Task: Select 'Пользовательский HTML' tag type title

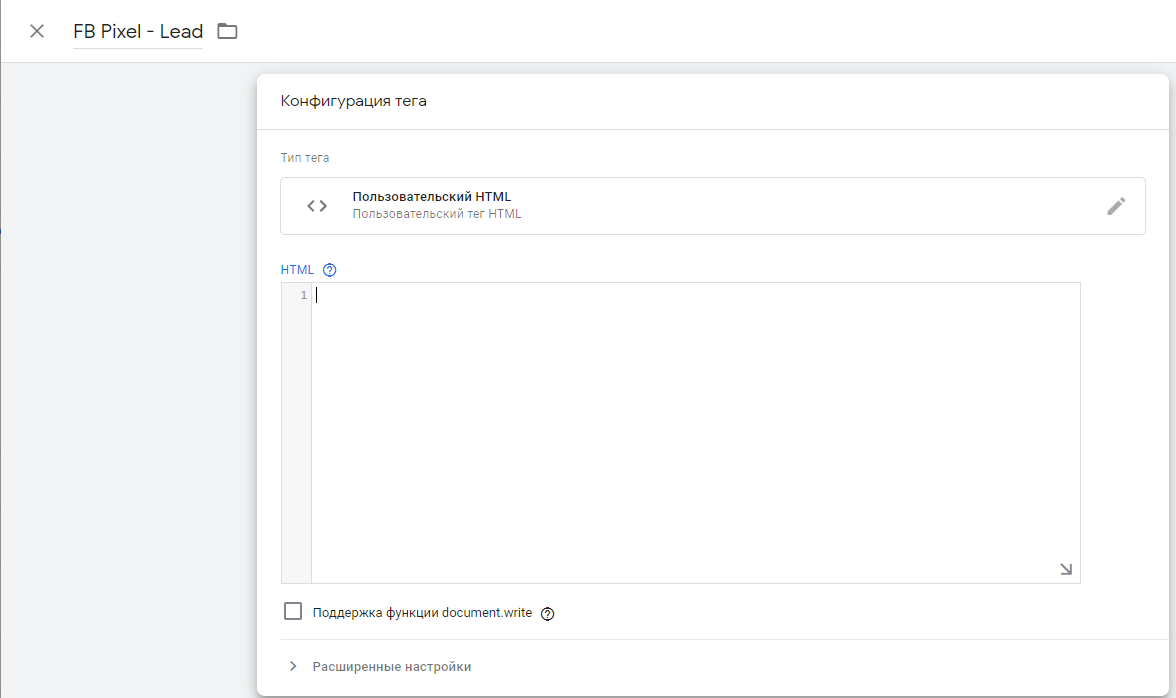Action: click(x=432, y=197)
